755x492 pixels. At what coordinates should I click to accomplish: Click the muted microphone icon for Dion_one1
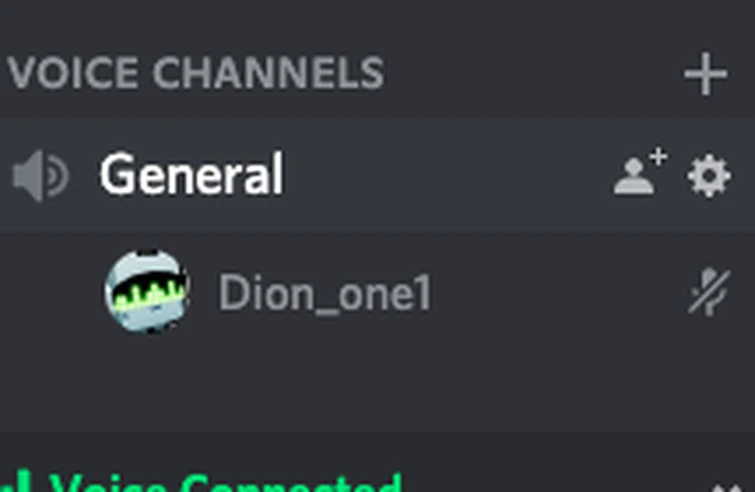(709, 292)
